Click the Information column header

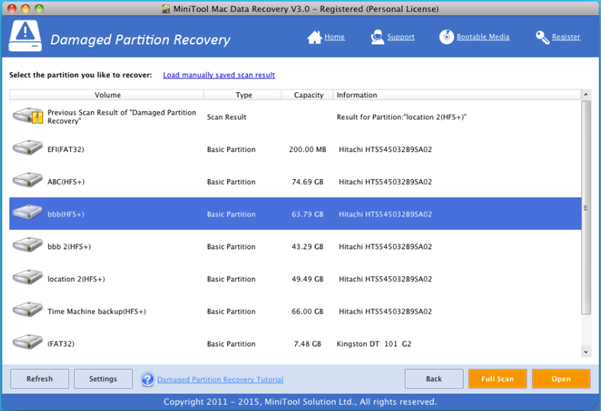click(457, 95)
